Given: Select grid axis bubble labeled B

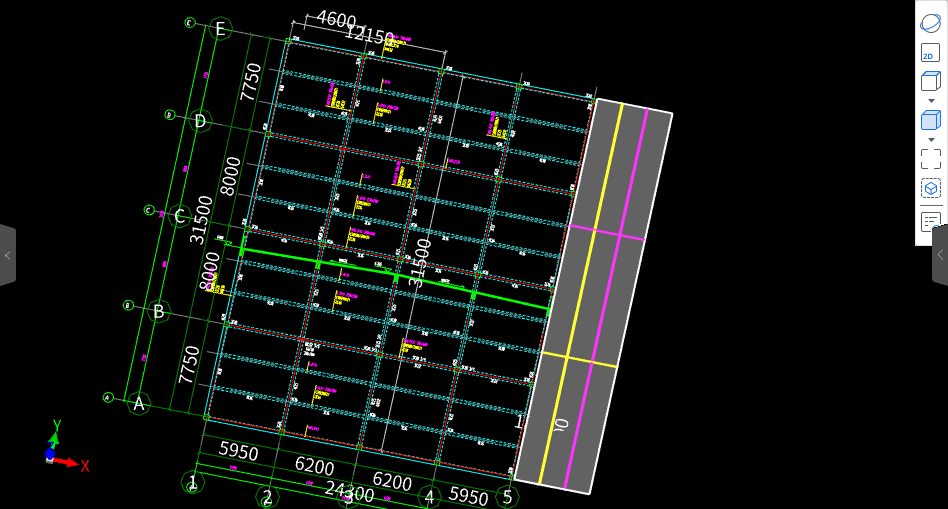Looking at the screenshot, I should (159, 311).
